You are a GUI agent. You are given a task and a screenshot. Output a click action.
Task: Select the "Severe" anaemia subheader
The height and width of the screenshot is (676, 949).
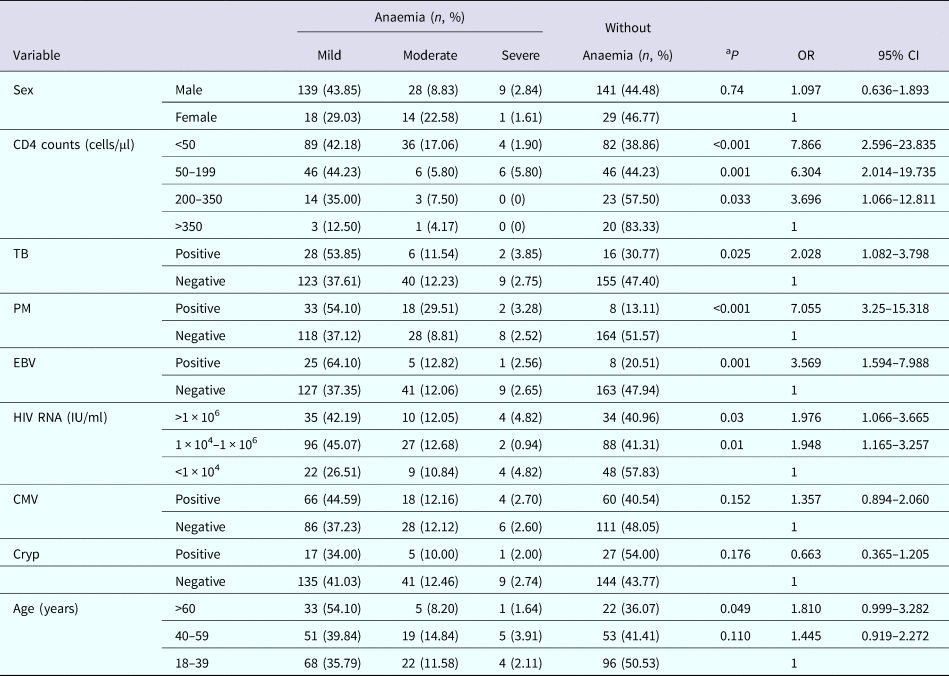pos(520,56)
